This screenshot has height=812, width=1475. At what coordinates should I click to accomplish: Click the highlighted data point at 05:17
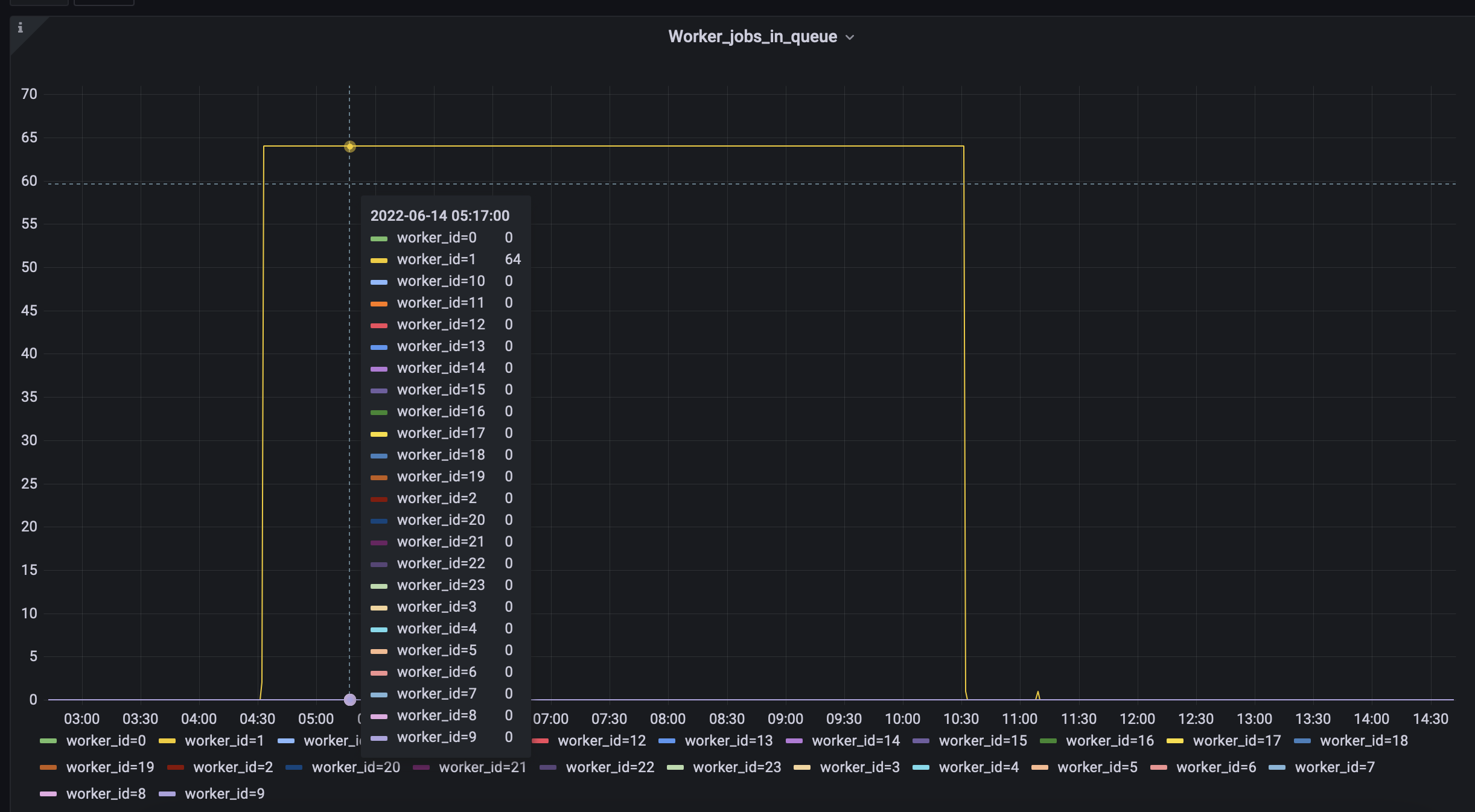click(x=349, y=146)
